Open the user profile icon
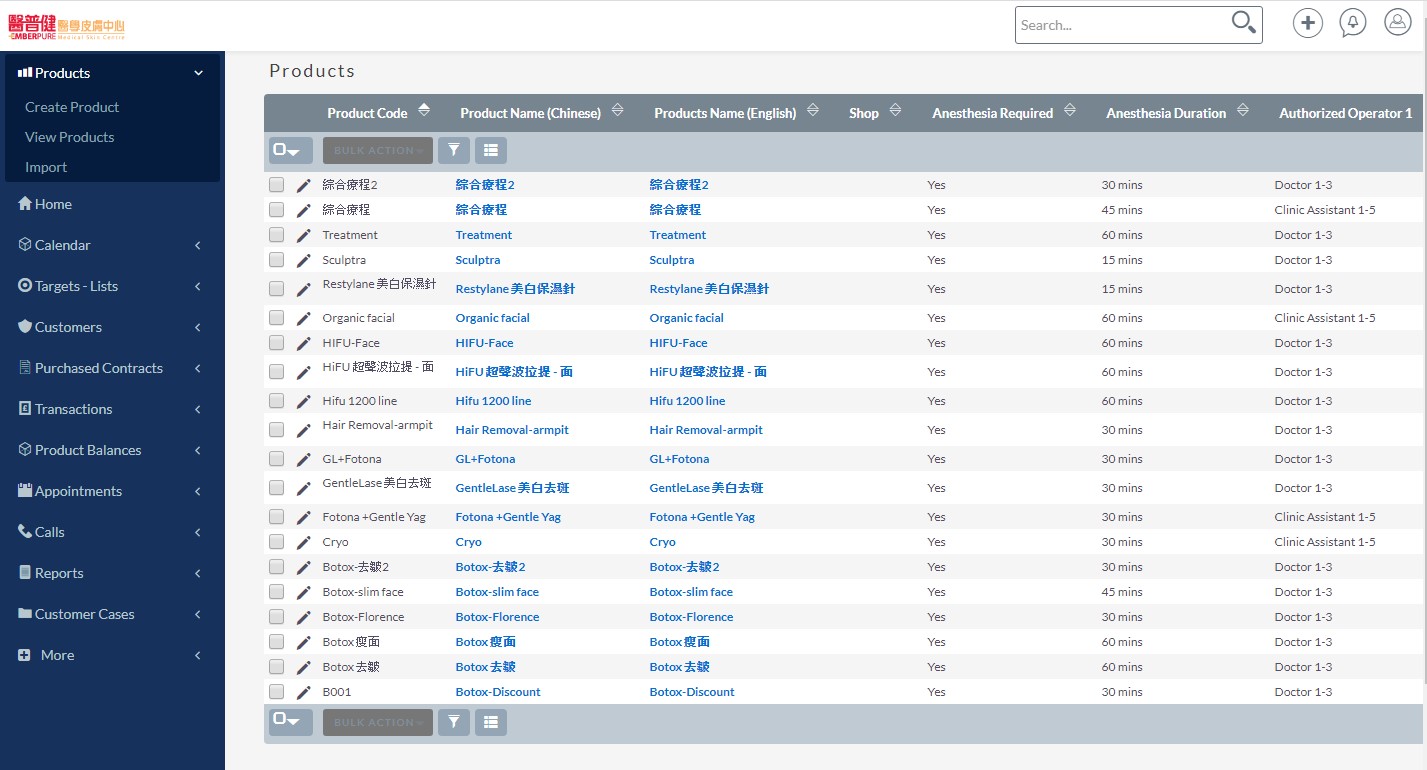 [x=1397, y=23]
